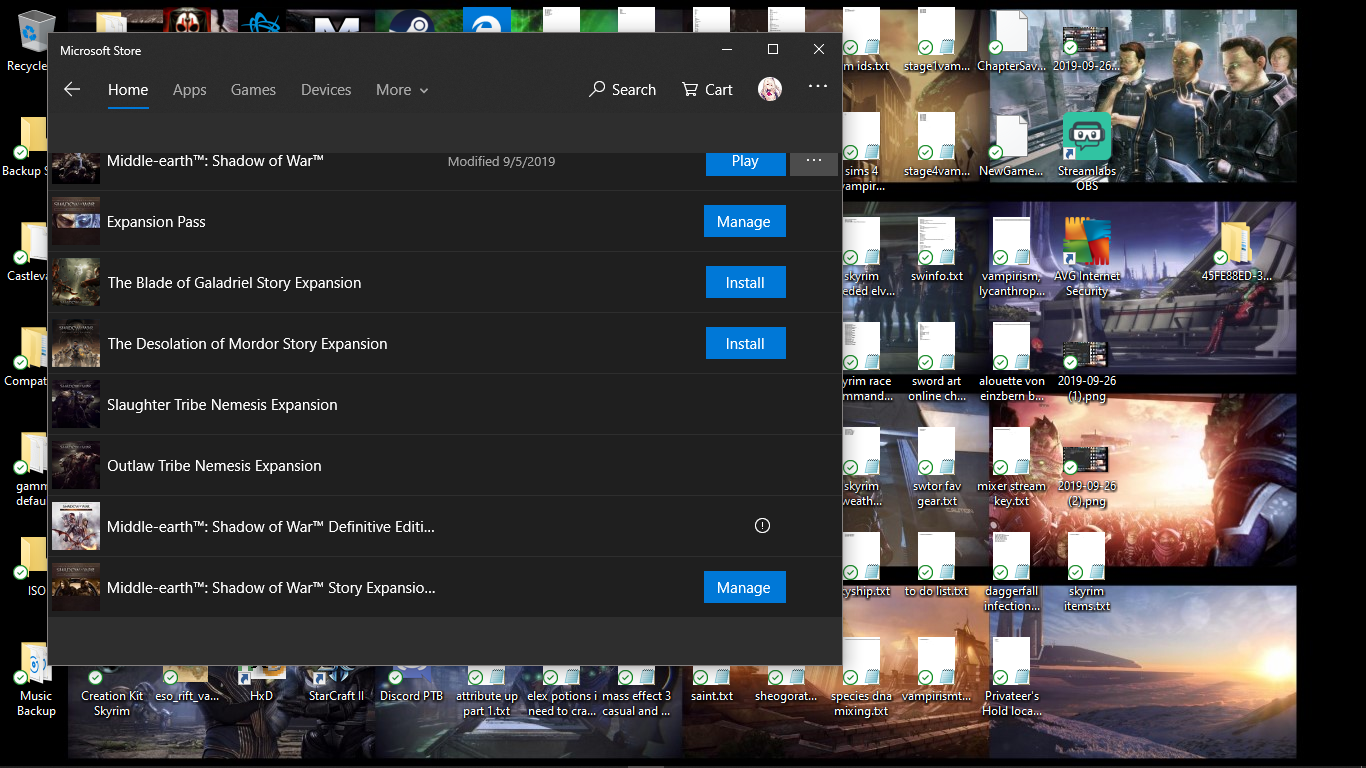Switch to the Apps tab
The height and width of the screenshot is (768, 1366).
pos(189,90)
